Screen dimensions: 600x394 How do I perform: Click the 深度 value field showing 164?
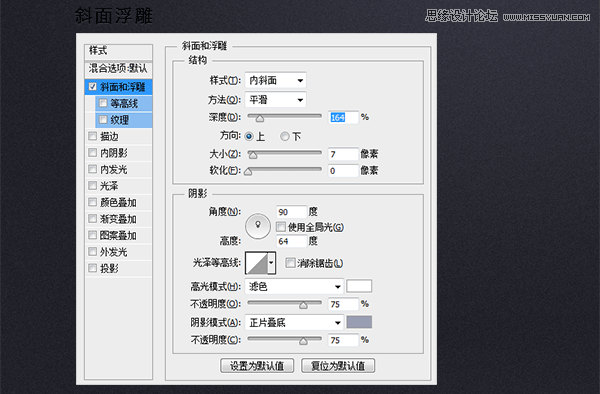coord(343,117)
